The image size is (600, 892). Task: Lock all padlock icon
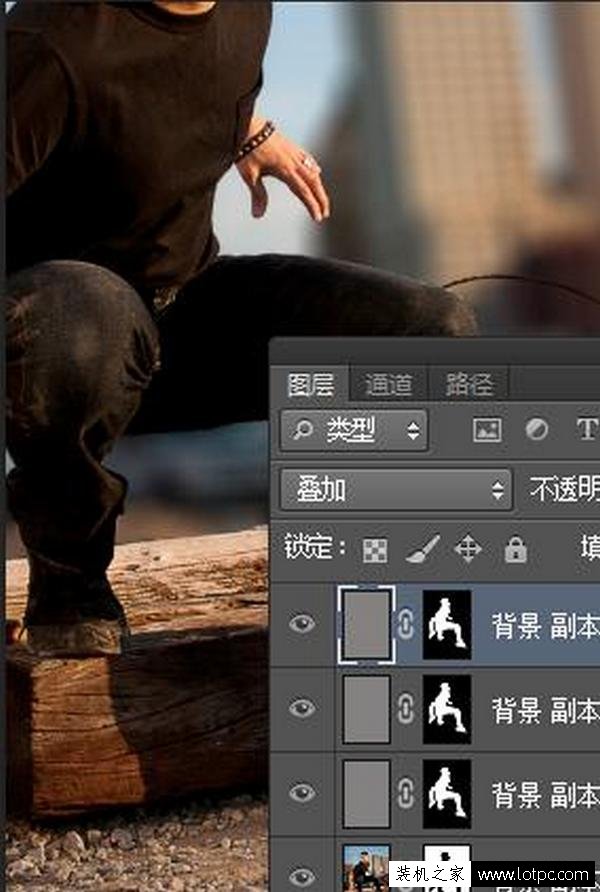[x=515, y=550]
